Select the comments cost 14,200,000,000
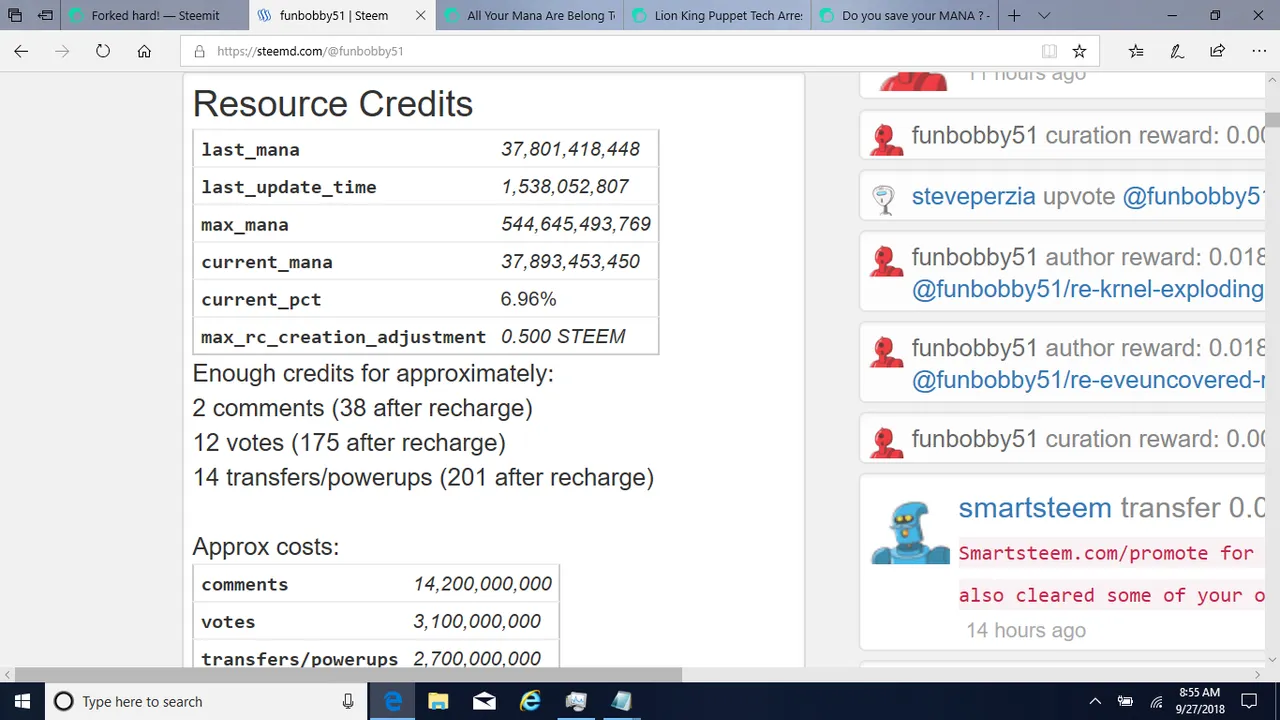The image size is (1280, 720). [482, 584]
